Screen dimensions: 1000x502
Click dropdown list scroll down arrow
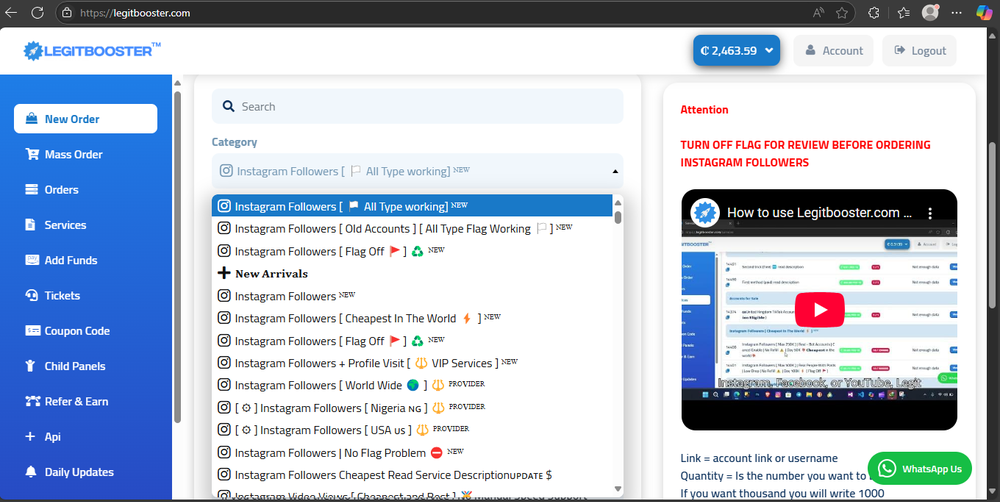(617, 489)
